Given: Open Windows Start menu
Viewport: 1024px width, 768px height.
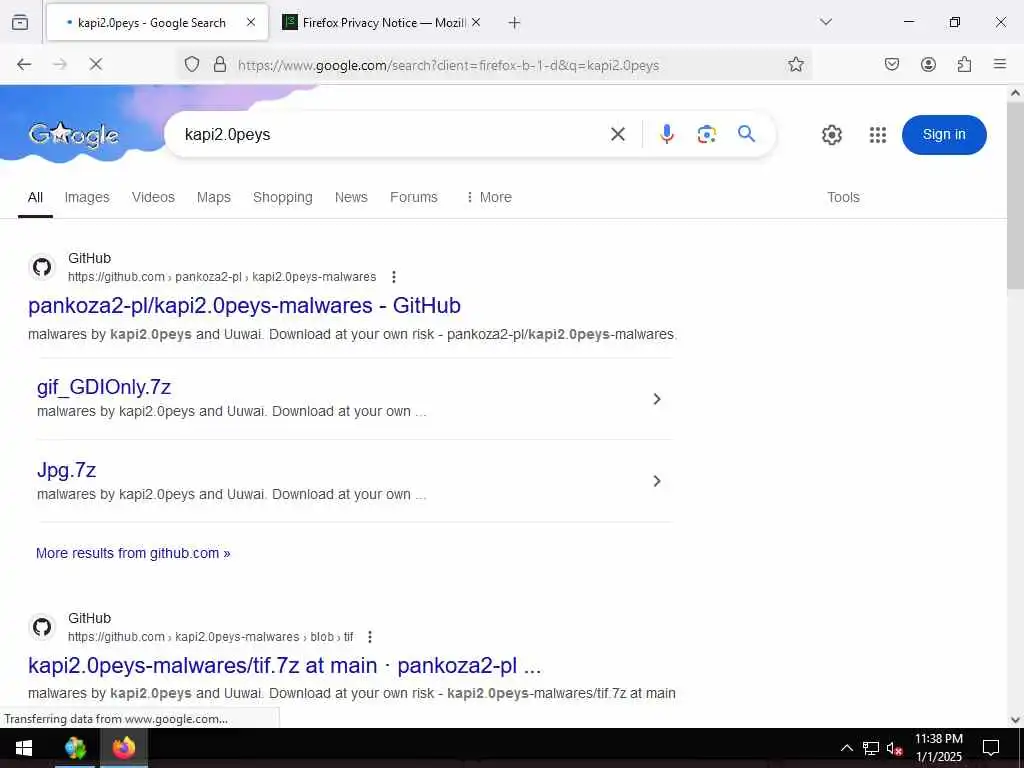Looking at the screenshot, I should 24,748.
